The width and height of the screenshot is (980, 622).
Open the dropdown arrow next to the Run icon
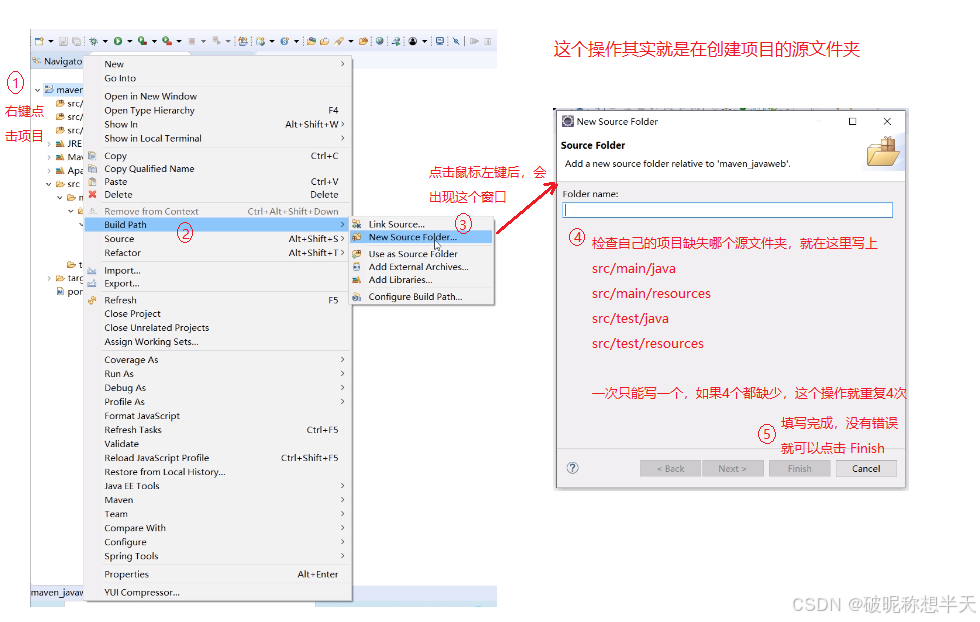point(129,41)
